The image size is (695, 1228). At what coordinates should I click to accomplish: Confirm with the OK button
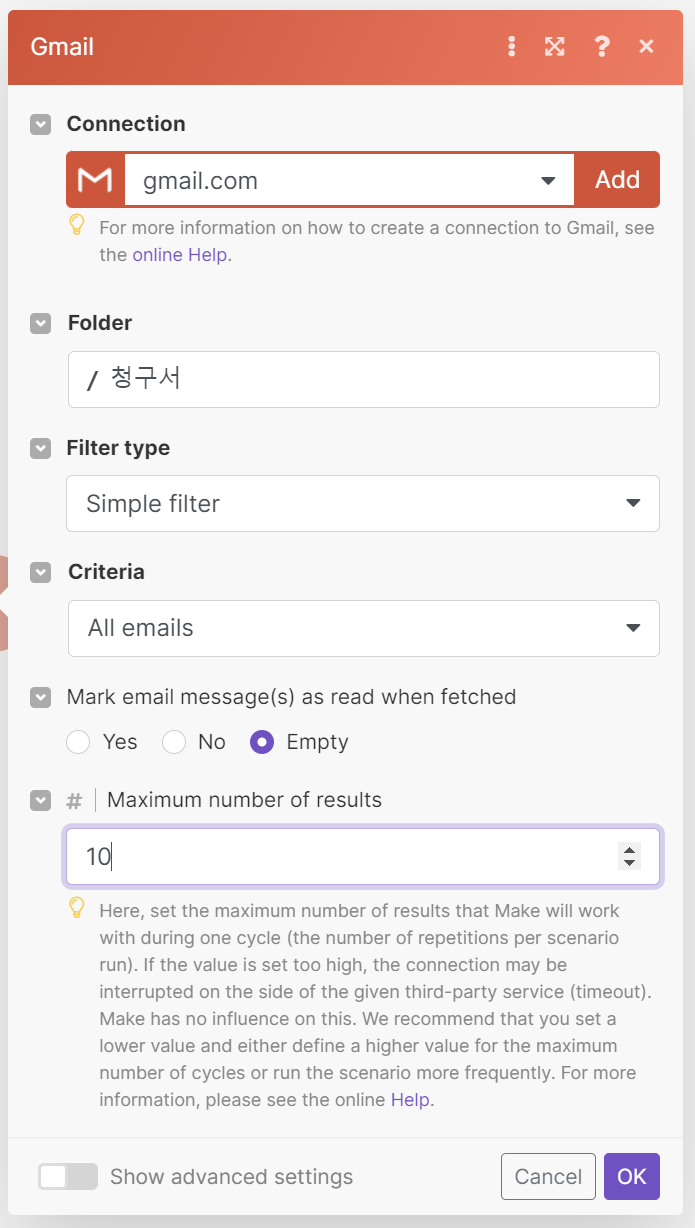pos(632,1177)
